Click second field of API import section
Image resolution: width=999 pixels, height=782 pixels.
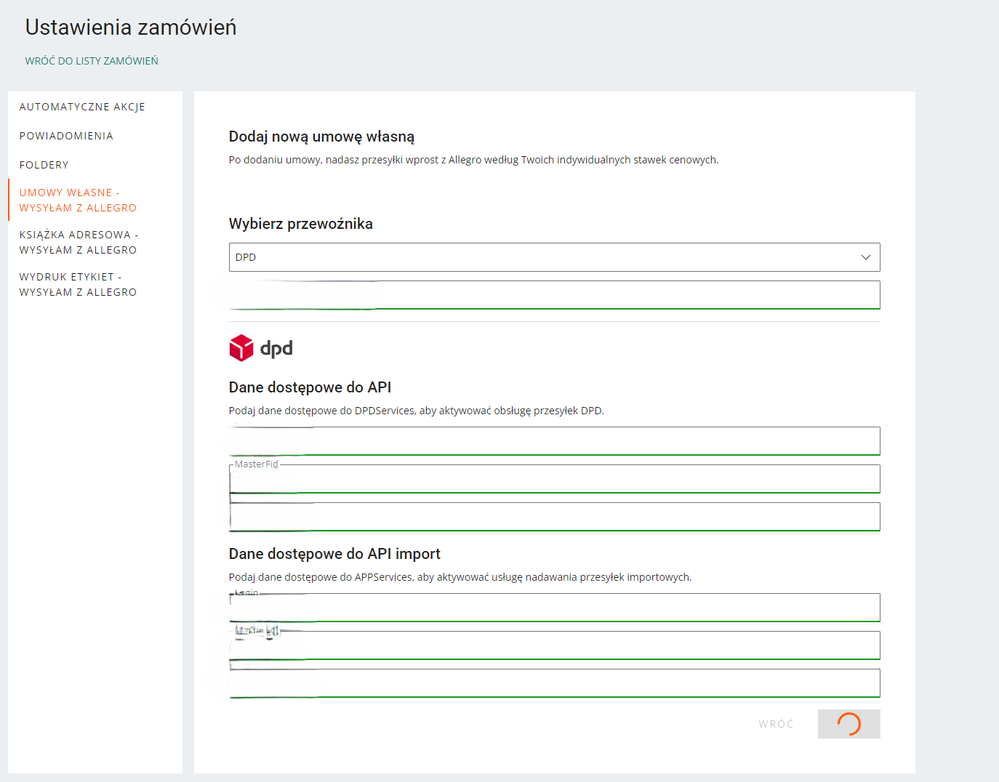click(x=554, y=645)
